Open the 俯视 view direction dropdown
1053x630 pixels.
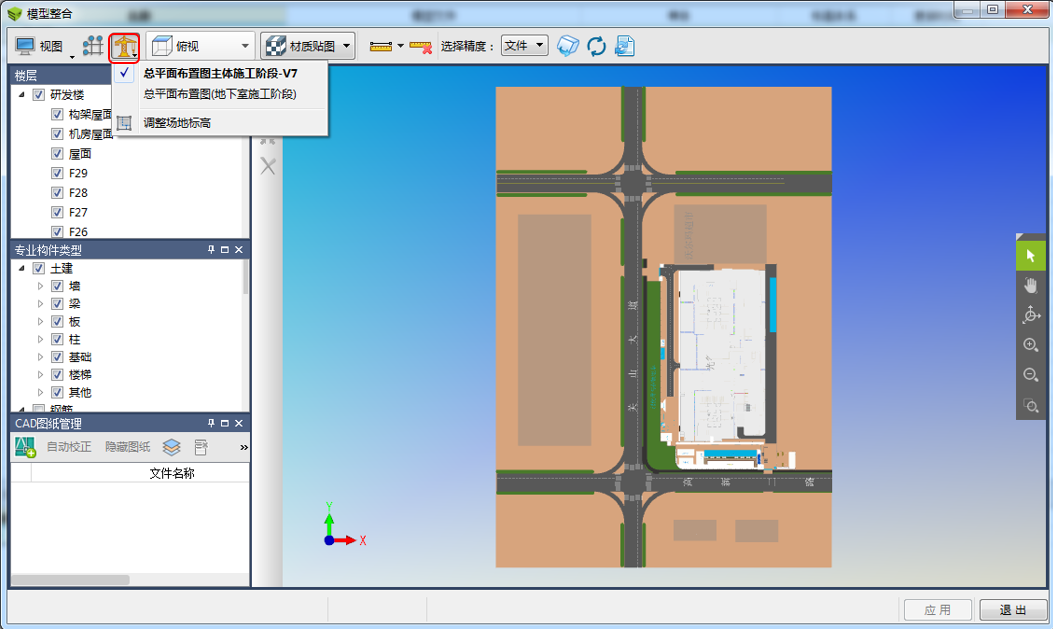pos(245,46)
